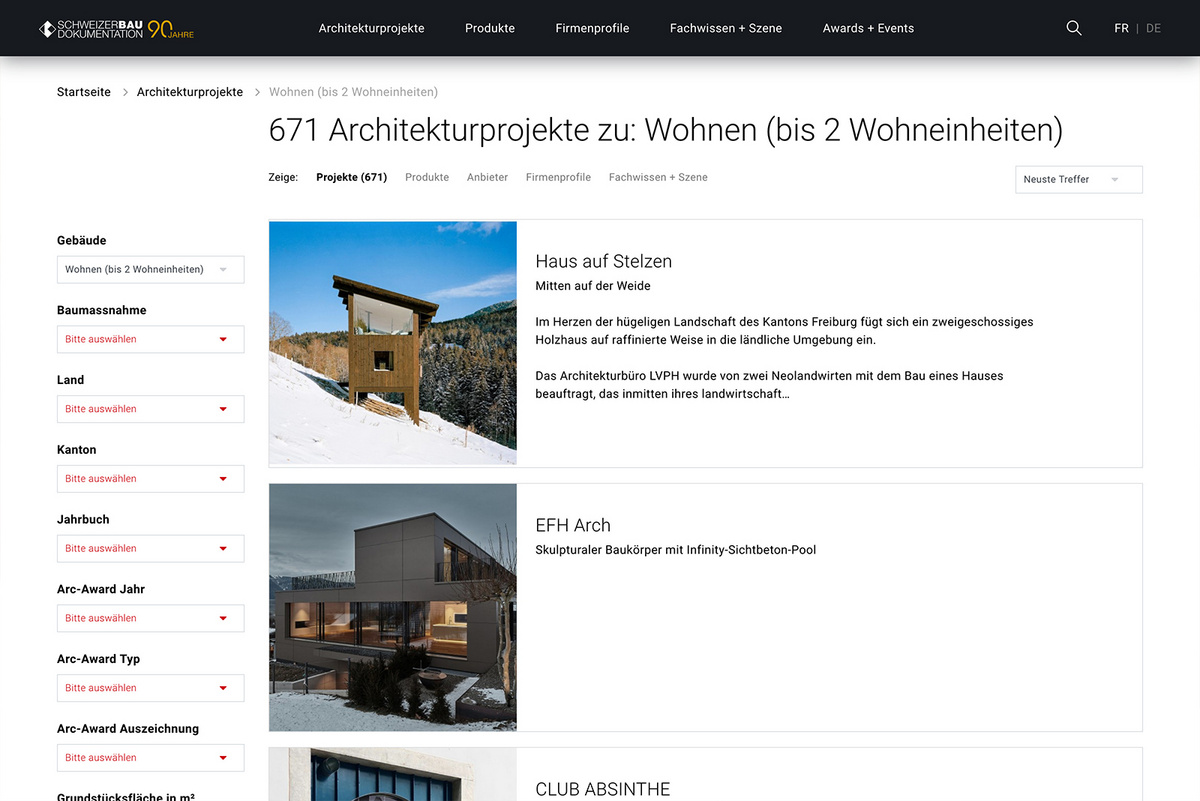Open the Produkte main menu
Screen dimensions: 1200x801
click(x=490, y=28)
